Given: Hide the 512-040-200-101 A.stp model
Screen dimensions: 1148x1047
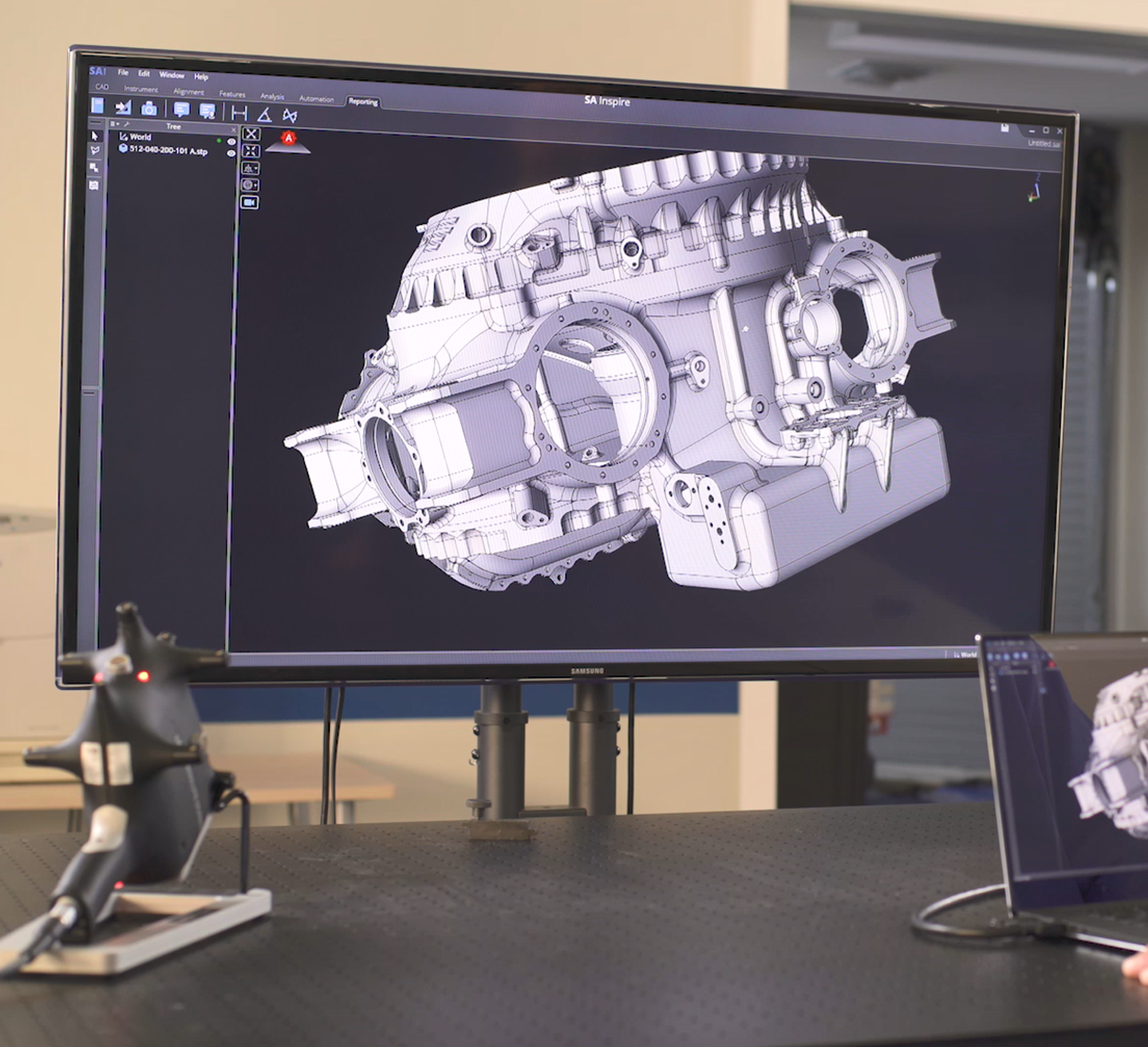Looking at the screenshot, I should (x=231, y=153).
